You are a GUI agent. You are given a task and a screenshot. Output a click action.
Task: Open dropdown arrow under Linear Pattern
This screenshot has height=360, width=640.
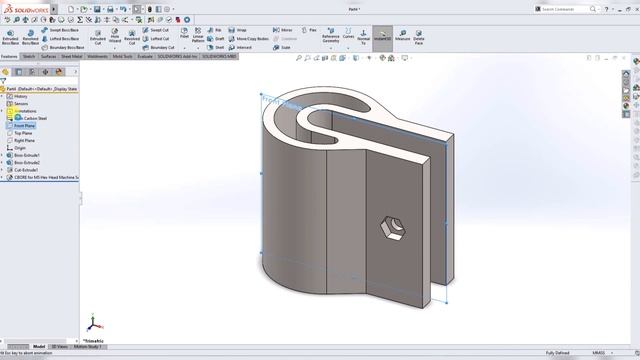[198, 48]
